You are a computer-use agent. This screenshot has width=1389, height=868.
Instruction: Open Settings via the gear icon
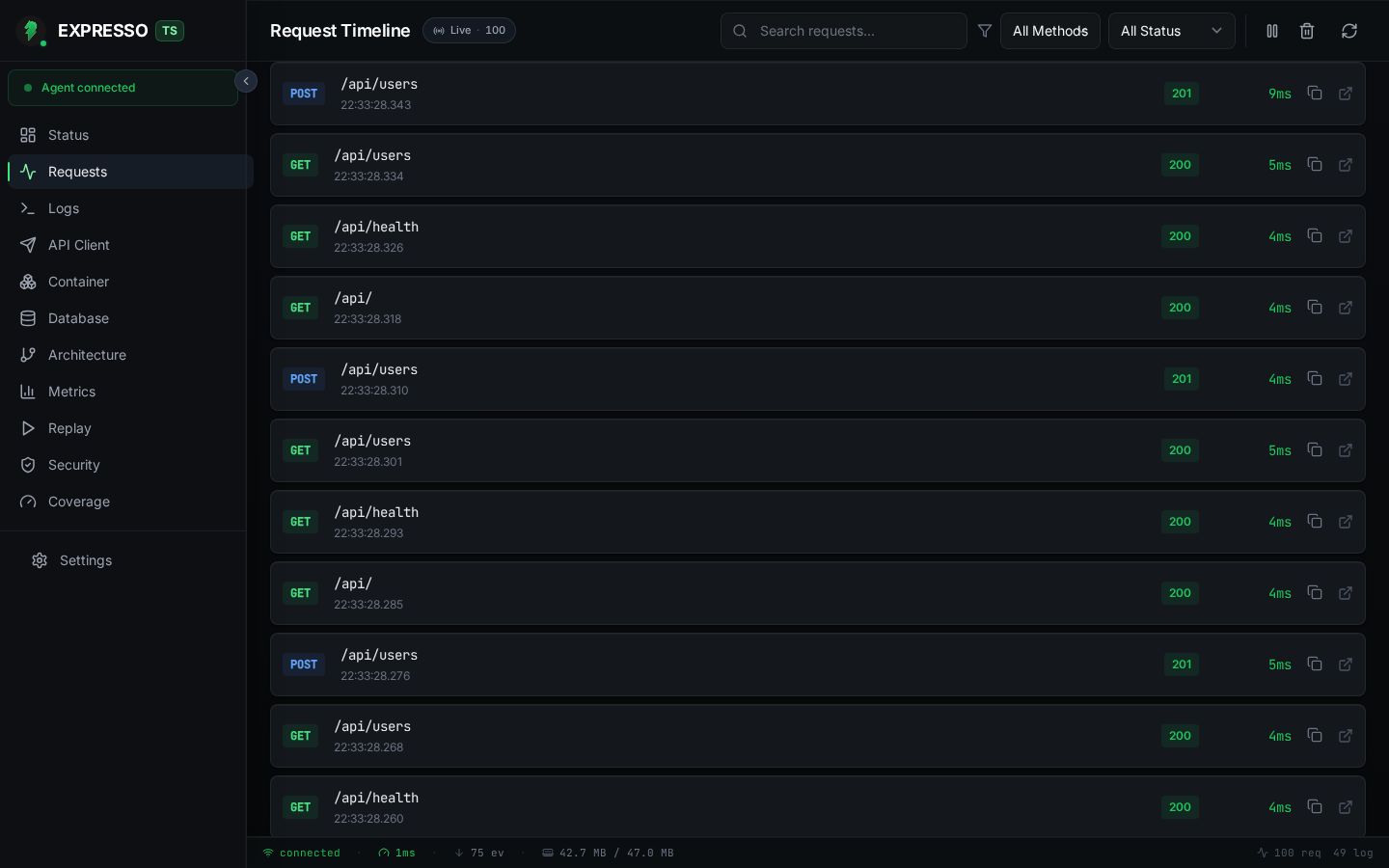[x=40, y=560]
